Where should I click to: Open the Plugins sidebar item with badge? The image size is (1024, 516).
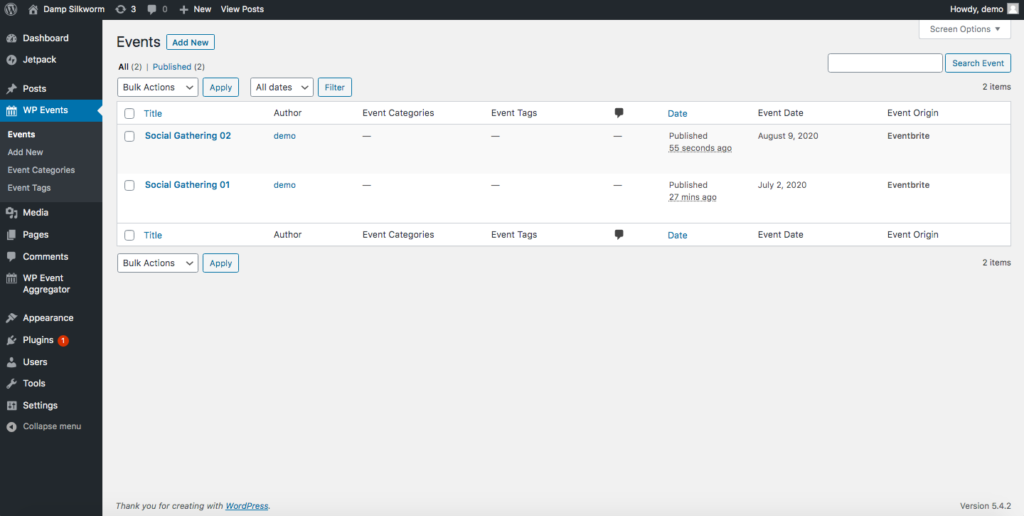[38, 340]
